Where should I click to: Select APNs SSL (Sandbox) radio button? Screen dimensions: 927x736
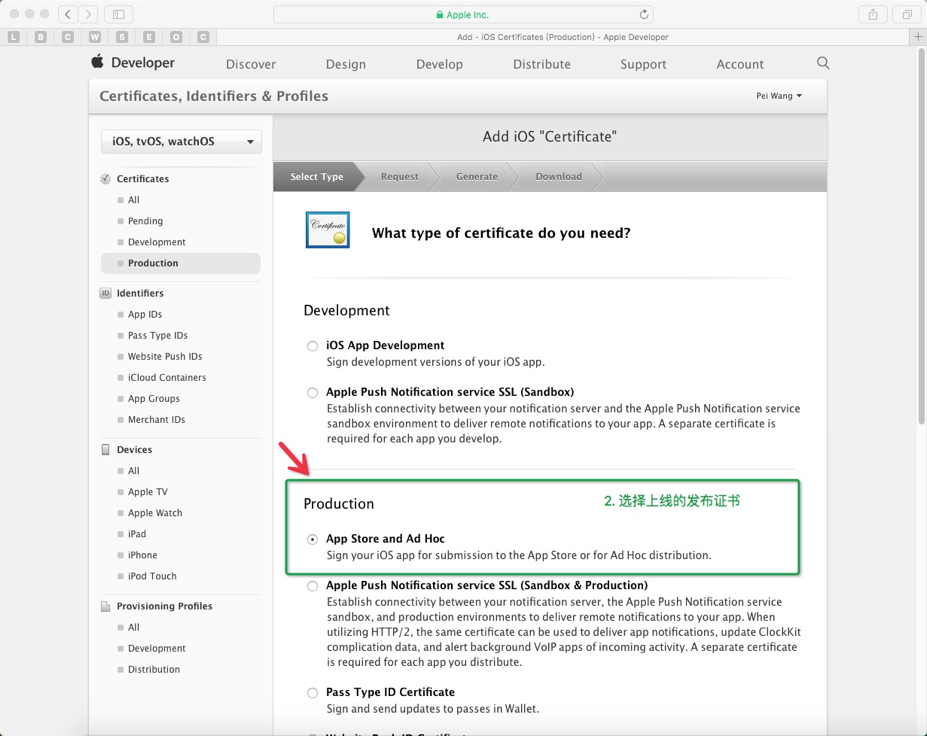[x=312, y=393]
